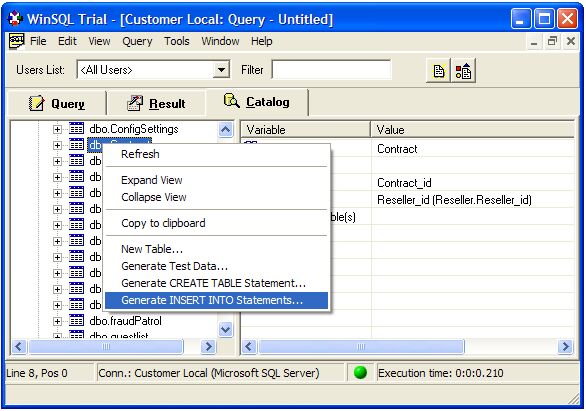Click the Variable column header
This screenshot has height=411, width=586.
pyautogui.click(x=305, y=130)
